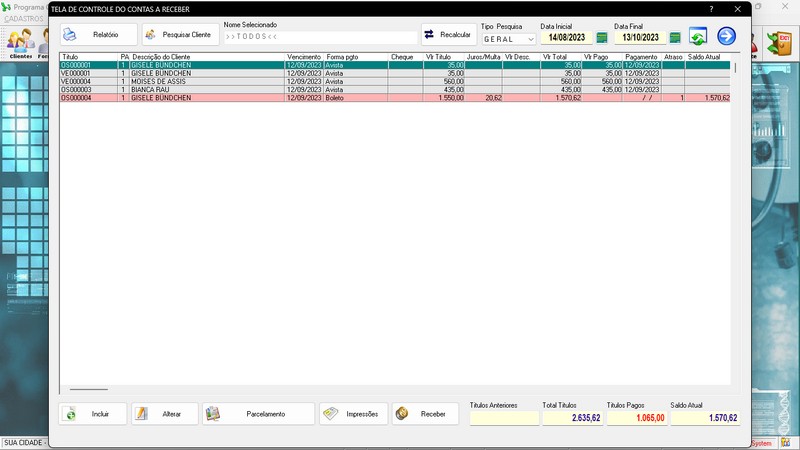Open Pesquisar Cliente search

pyautogui.click(x=180, y=35)
